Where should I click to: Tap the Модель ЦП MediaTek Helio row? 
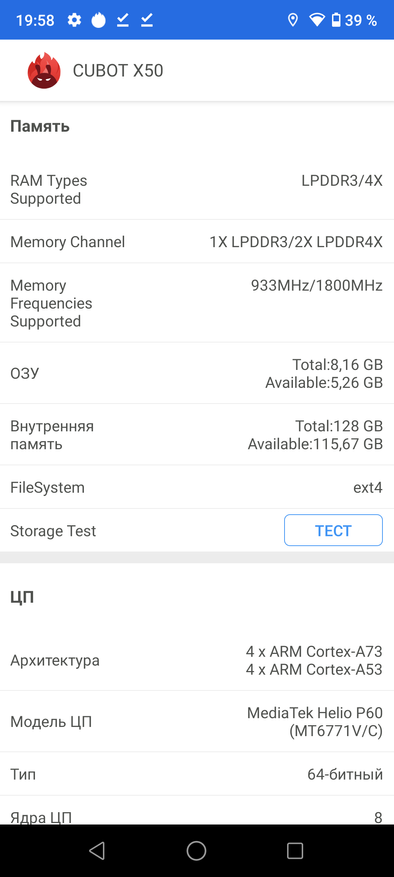197,722
